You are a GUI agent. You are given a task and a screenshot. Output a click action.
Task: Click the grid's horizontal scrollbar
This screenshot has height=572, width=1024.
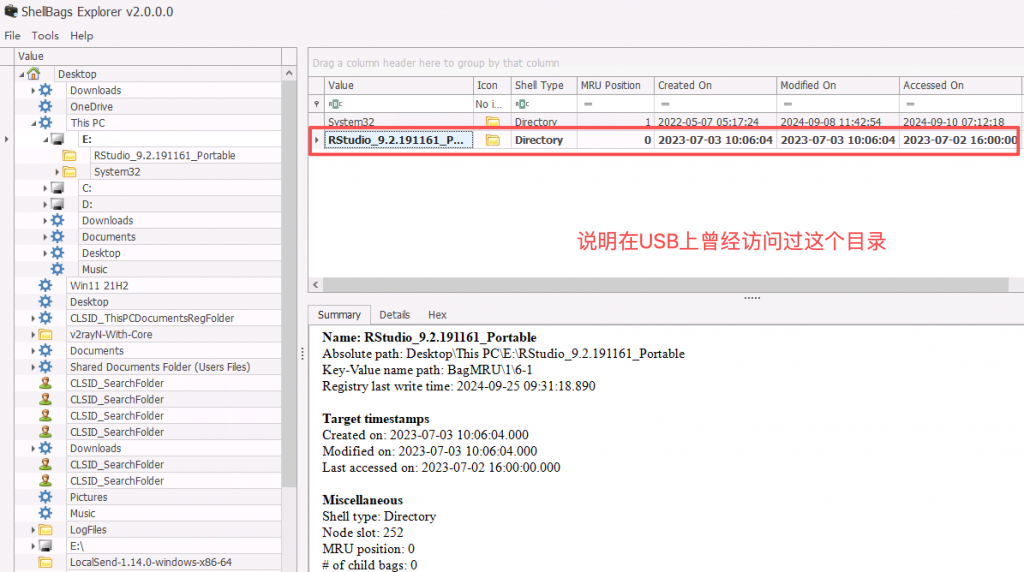point(660,284)
